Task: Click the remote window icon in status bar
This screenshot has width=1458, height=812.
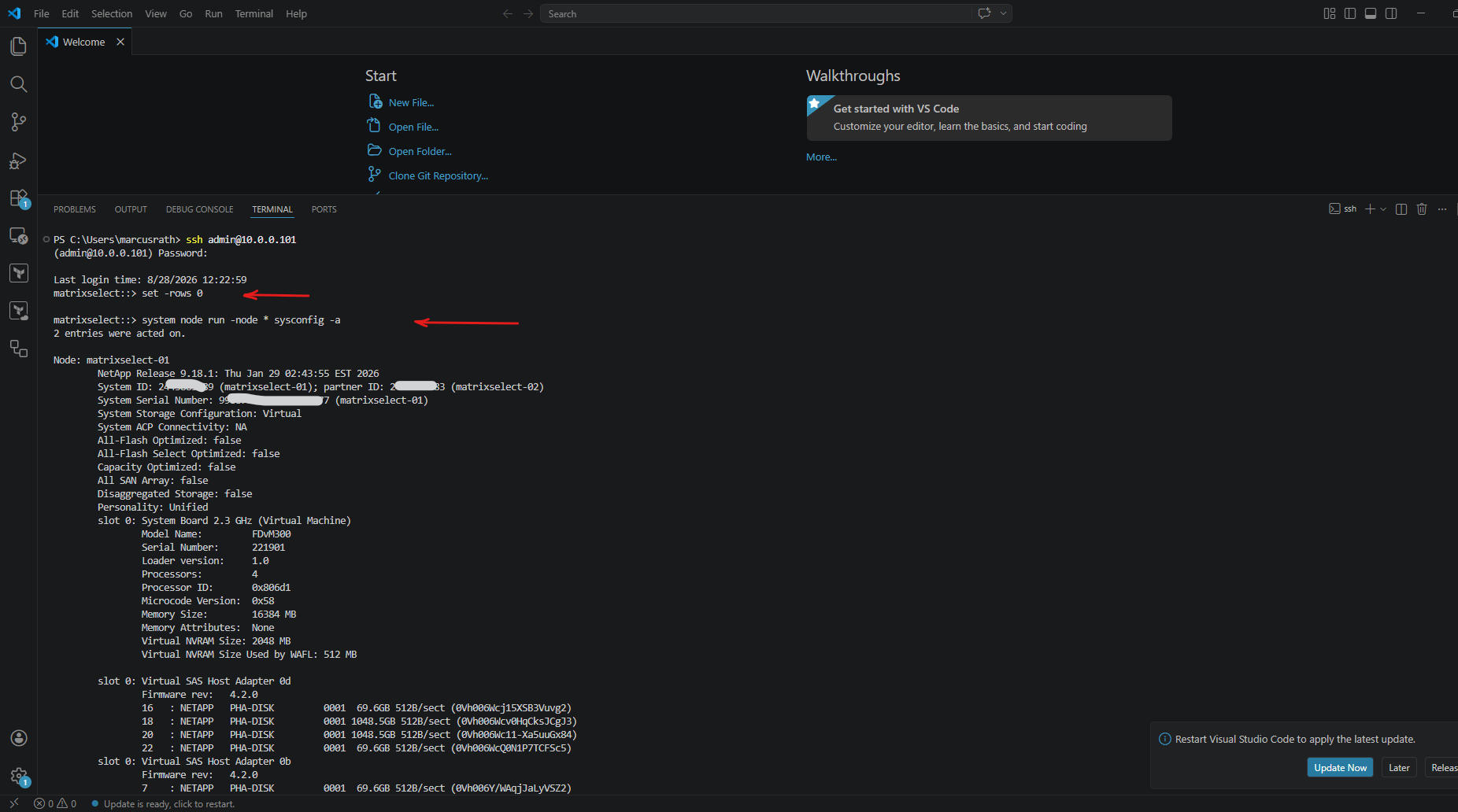Action: [x=13, y=803]
